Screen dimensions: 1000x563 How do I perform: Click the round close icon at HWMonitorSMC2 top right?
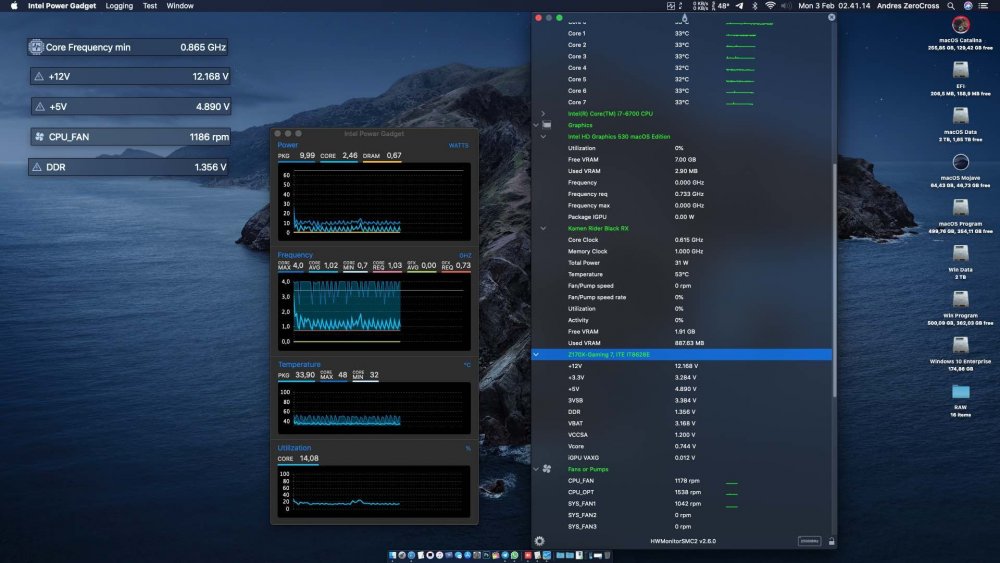831,17
